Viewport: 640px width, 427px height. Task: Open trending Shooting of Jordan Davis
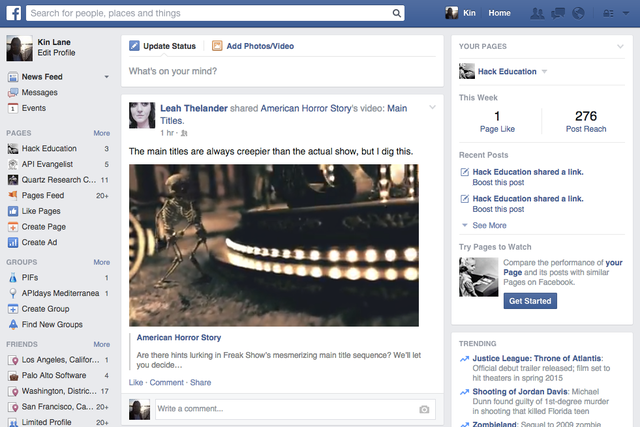click(520, 392)
